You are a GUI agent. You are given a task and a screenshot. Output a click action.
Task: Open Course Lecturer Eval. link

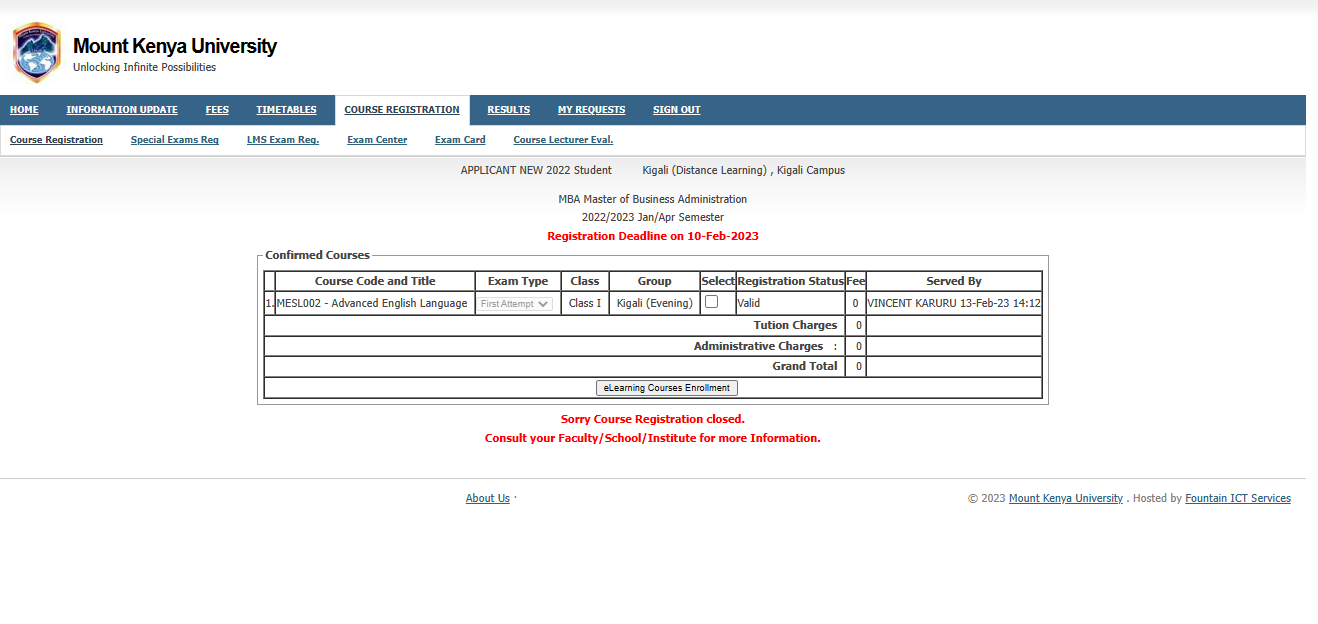[x=563, y=140]
